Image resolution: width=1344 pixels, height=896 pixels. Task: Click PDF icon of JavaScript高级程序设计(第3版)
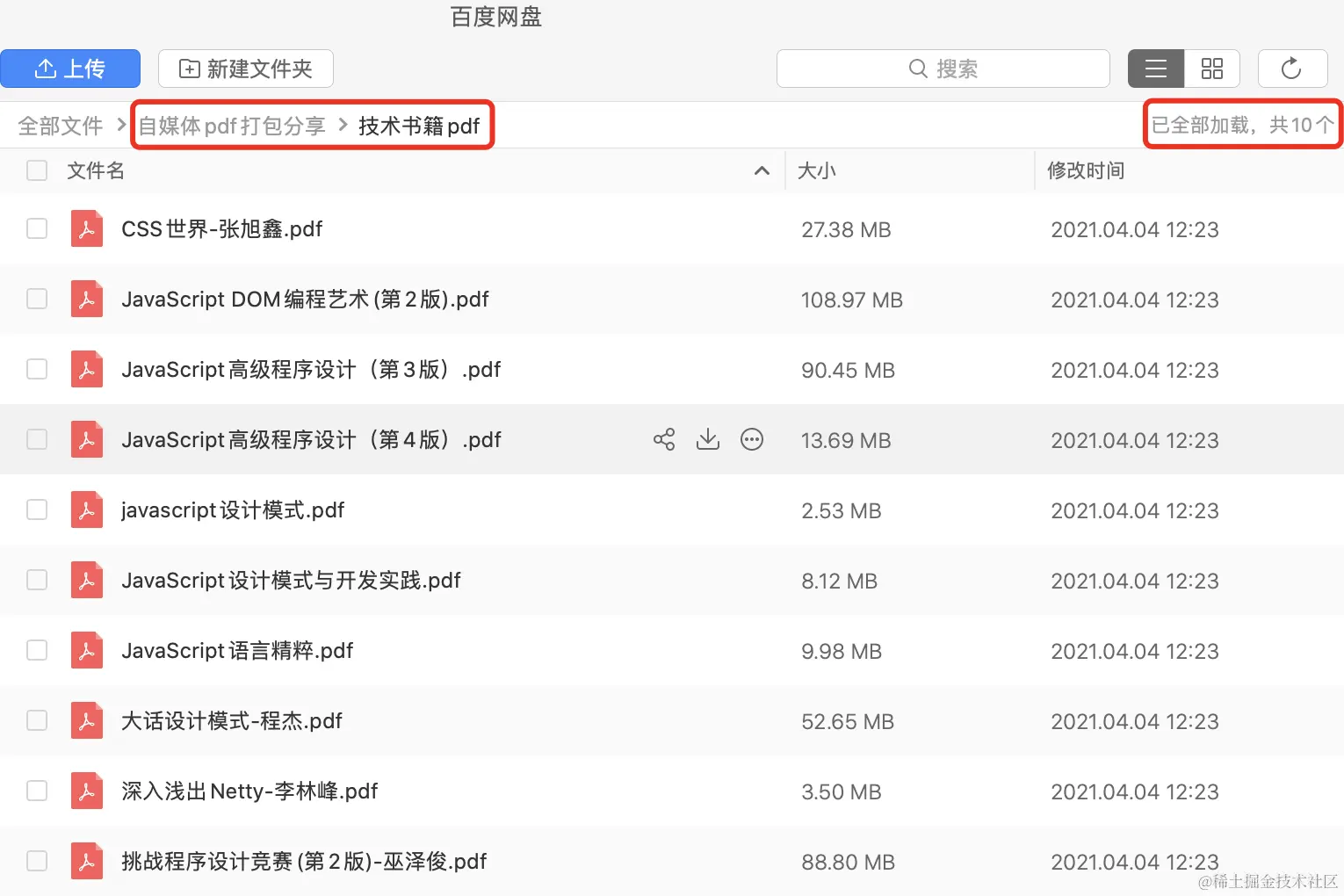[87, 369]
